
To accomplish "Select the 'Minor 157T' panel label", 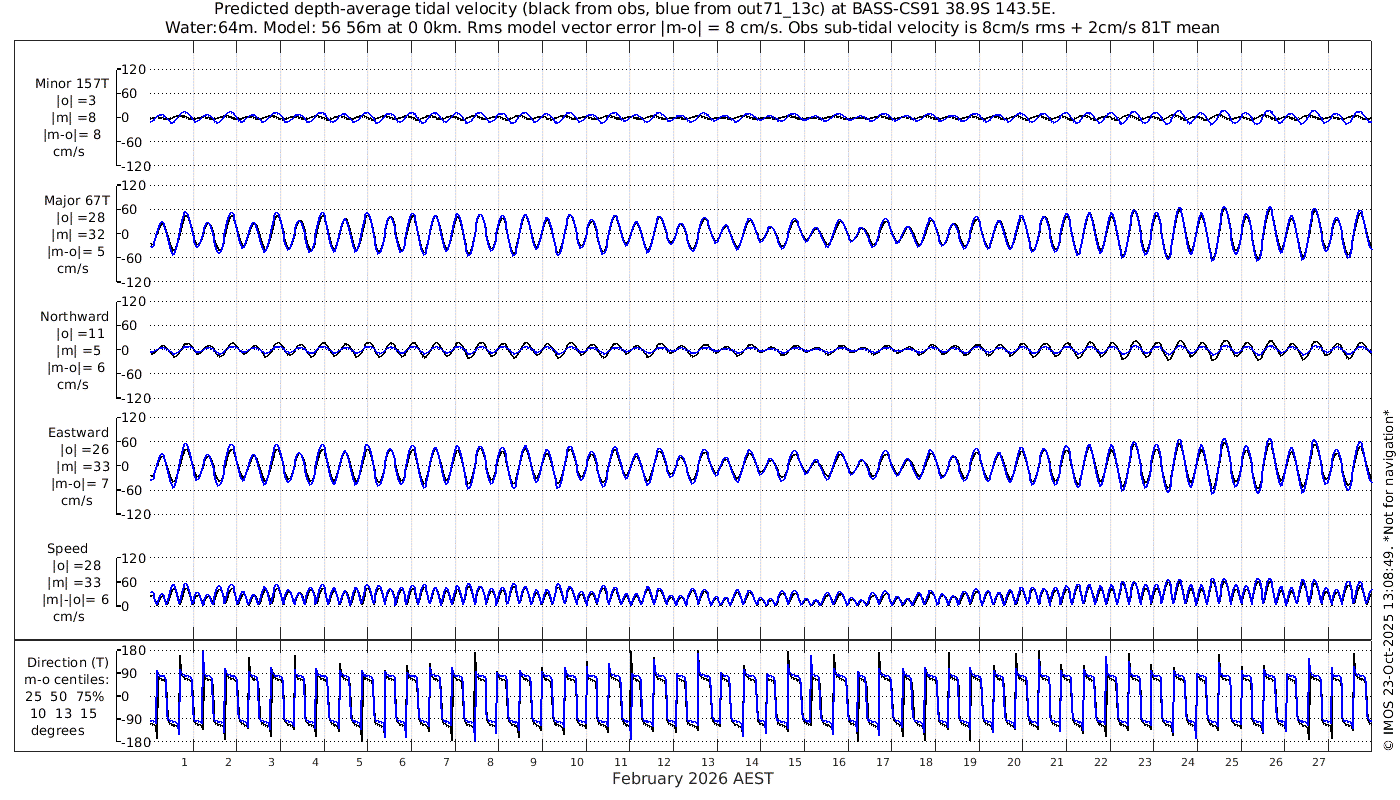I will point(71,84).
